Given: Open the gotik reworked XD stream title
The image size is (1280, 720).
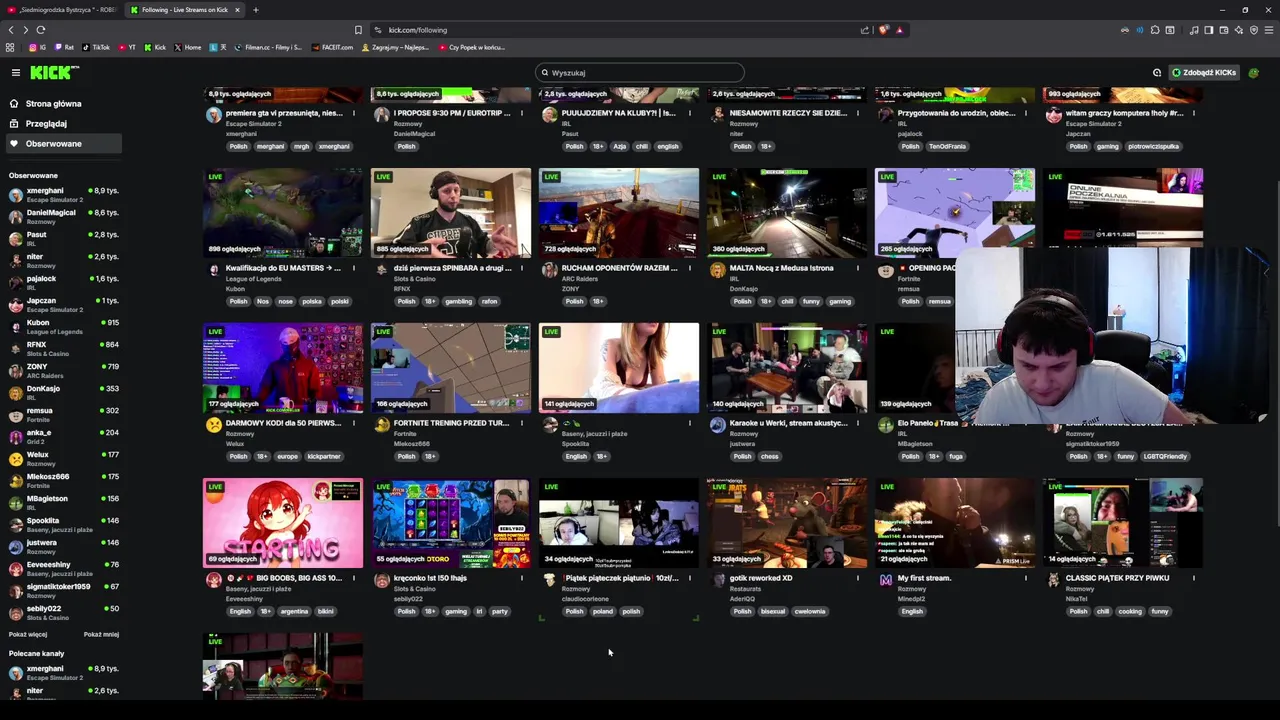Looking at the screenshot, I should pyautogui.click(x=761, y=578).
